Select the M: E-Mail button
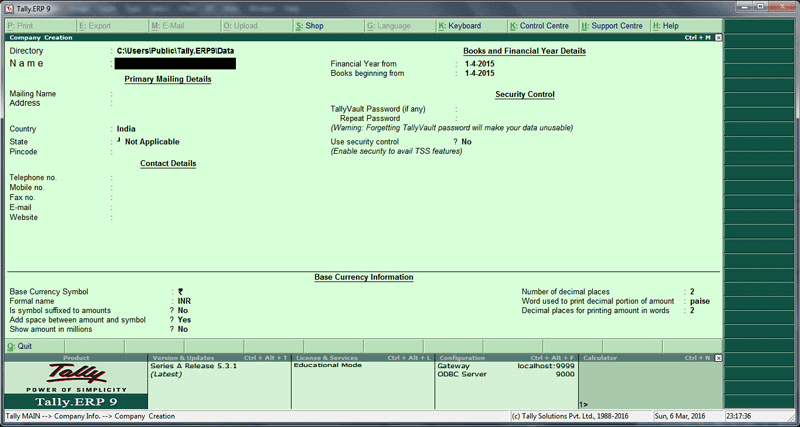The width and height of the screenshot is (800, 427). point(185,26)
